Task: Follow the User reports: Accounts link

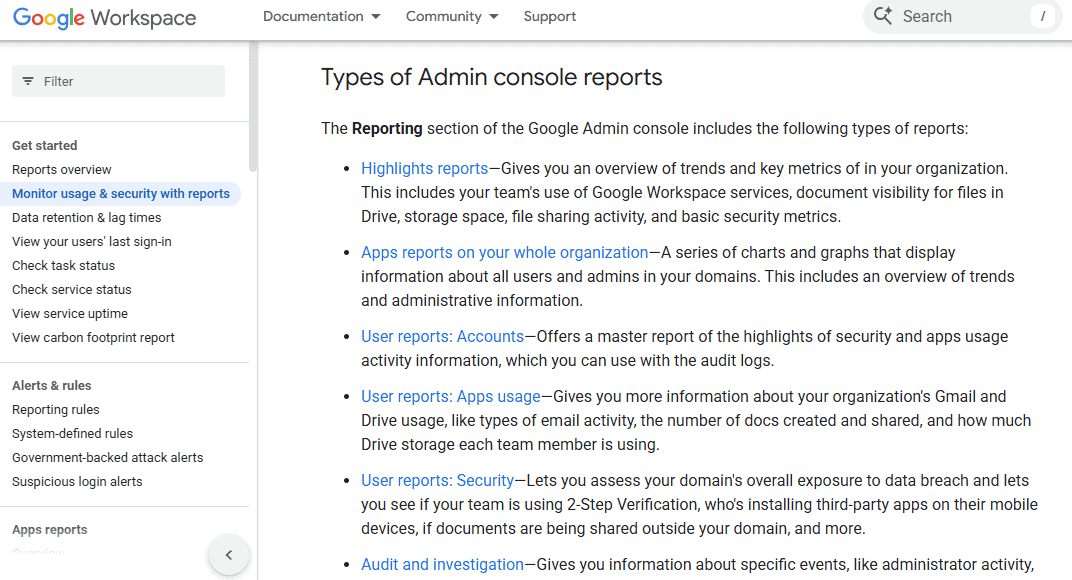Action: (442, 337)
